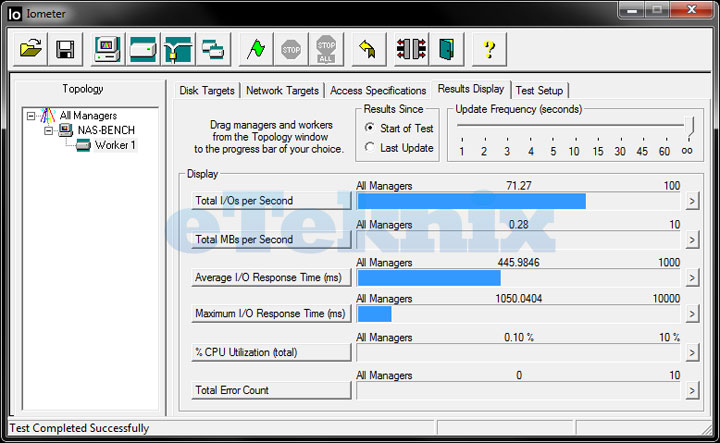Click Average I/O Response Time button
Viewport: 720px width, 443px height.
coord(271,278)
